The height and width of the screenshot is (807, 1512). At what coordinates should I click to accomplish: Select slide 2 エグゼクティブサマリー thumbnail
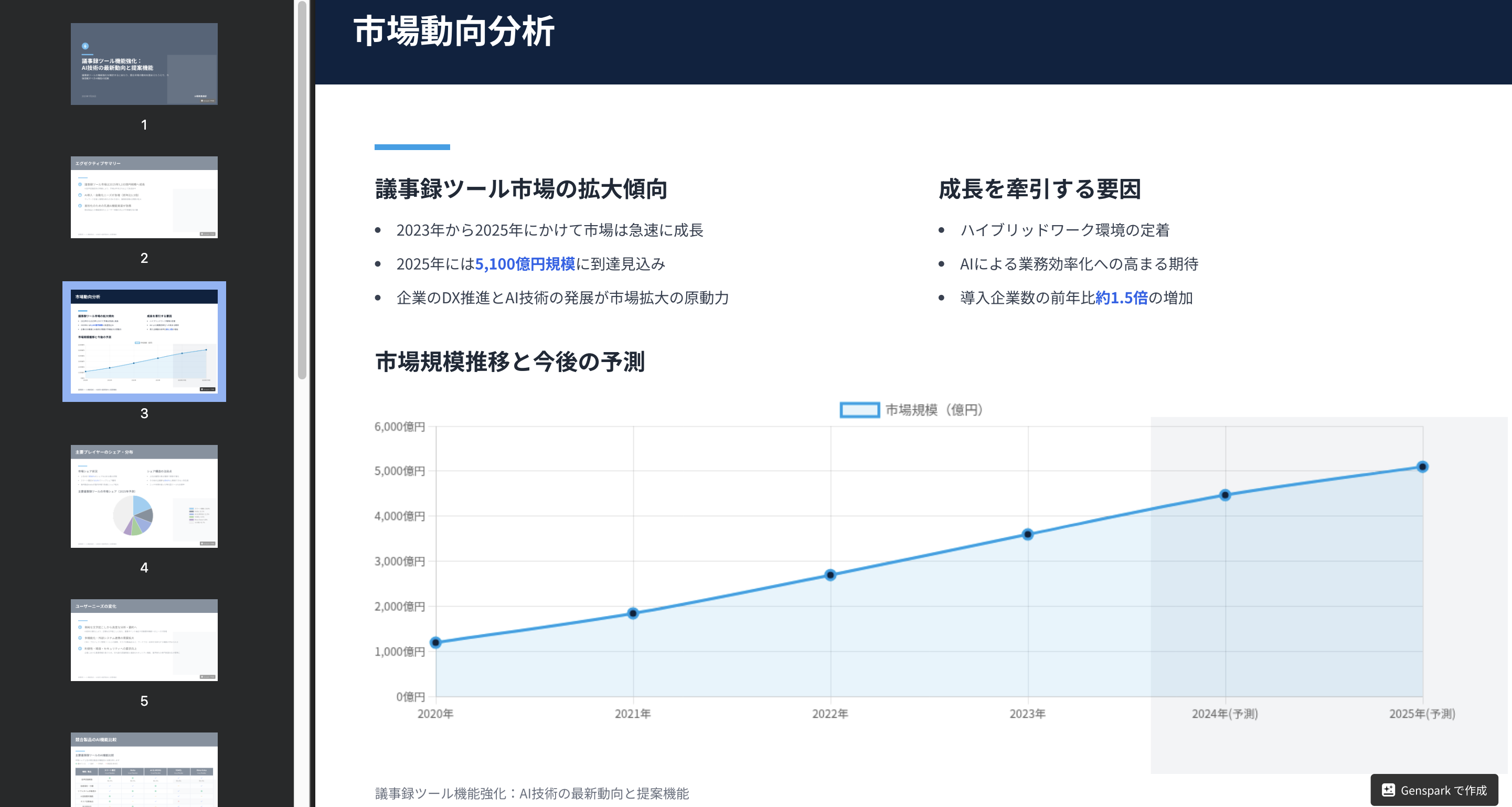(x=144, y=198)
